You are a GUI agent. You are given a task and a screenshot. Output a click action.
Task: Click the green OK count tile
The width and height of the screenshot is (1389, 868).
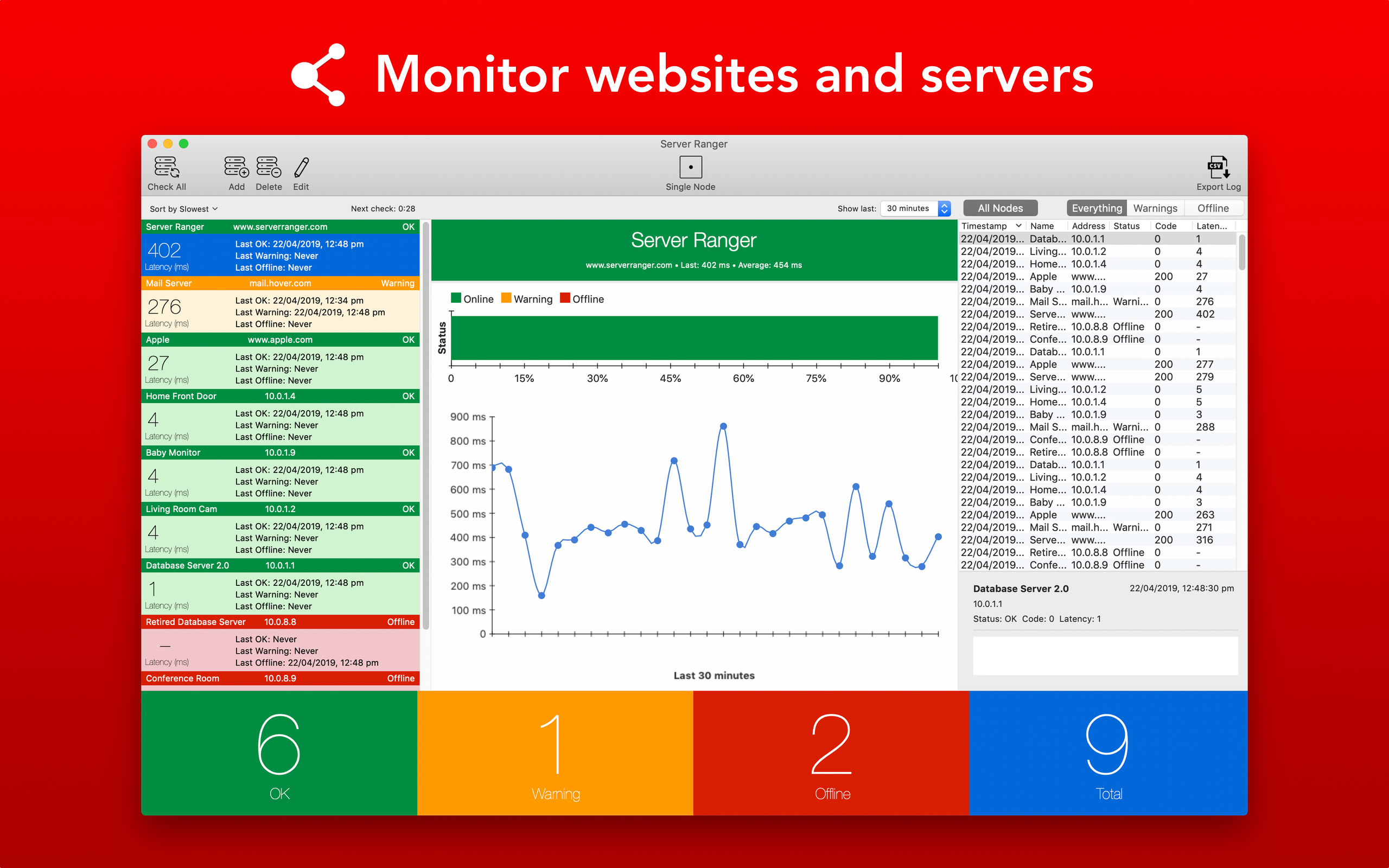279,752
